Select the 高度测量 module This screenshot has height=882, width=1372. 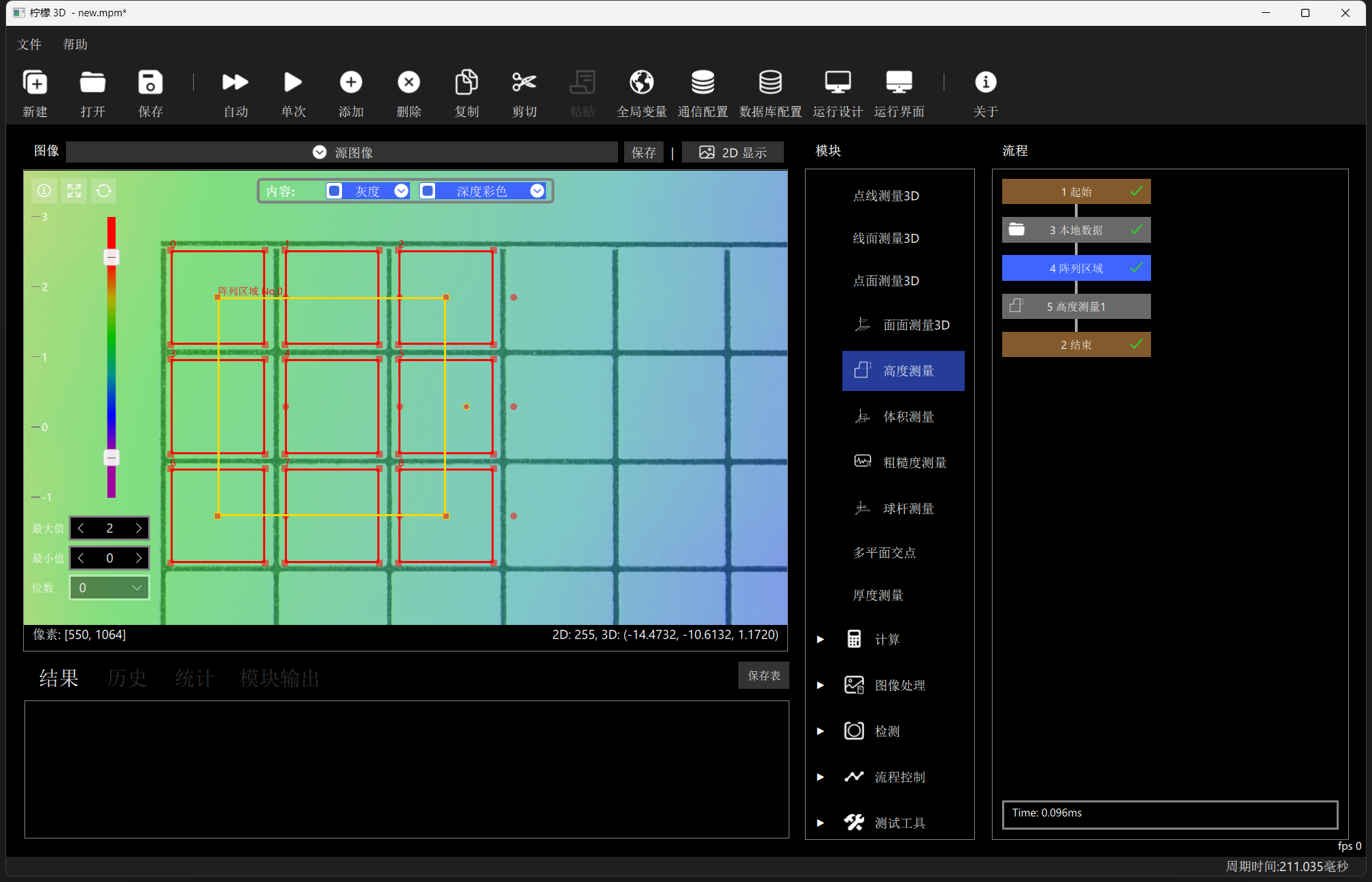click(x=903, y=371)
